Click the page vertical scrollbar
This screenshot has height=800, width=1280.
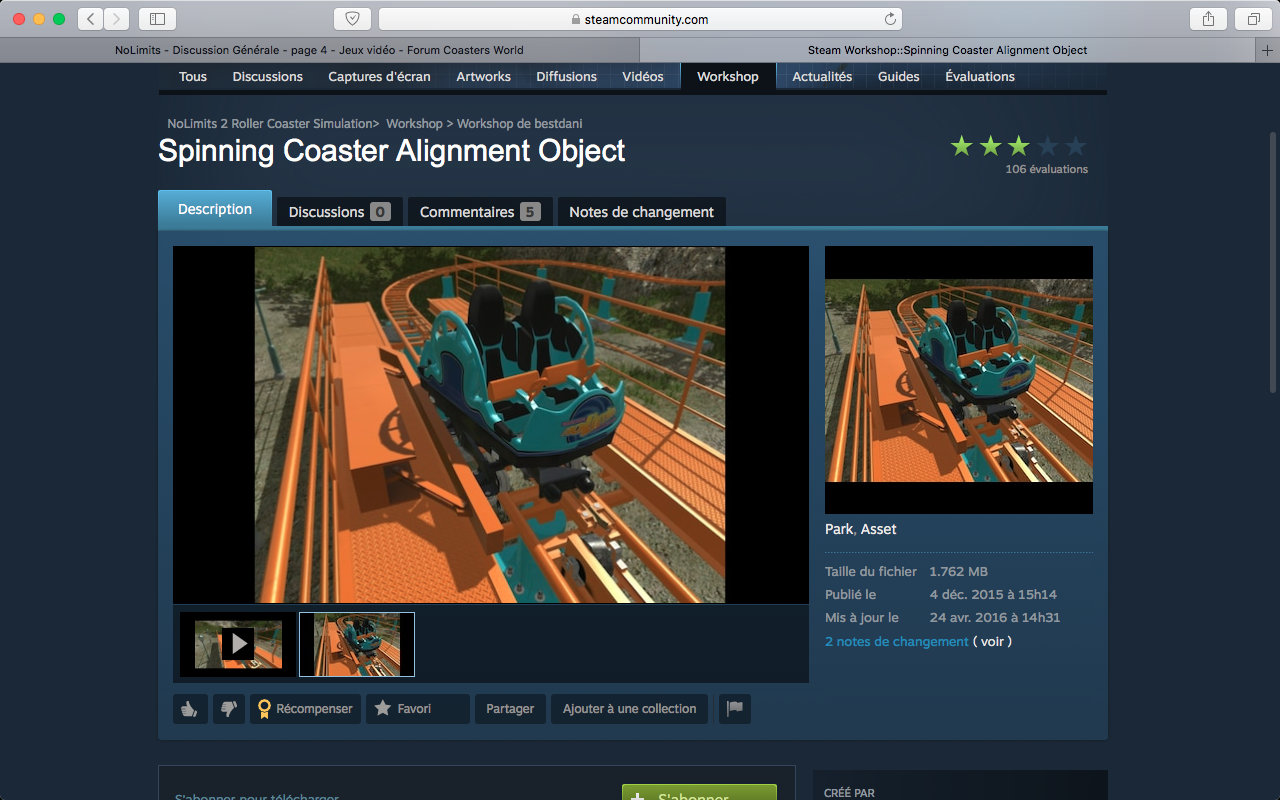pyautogui.click(x=1273, y=260)
